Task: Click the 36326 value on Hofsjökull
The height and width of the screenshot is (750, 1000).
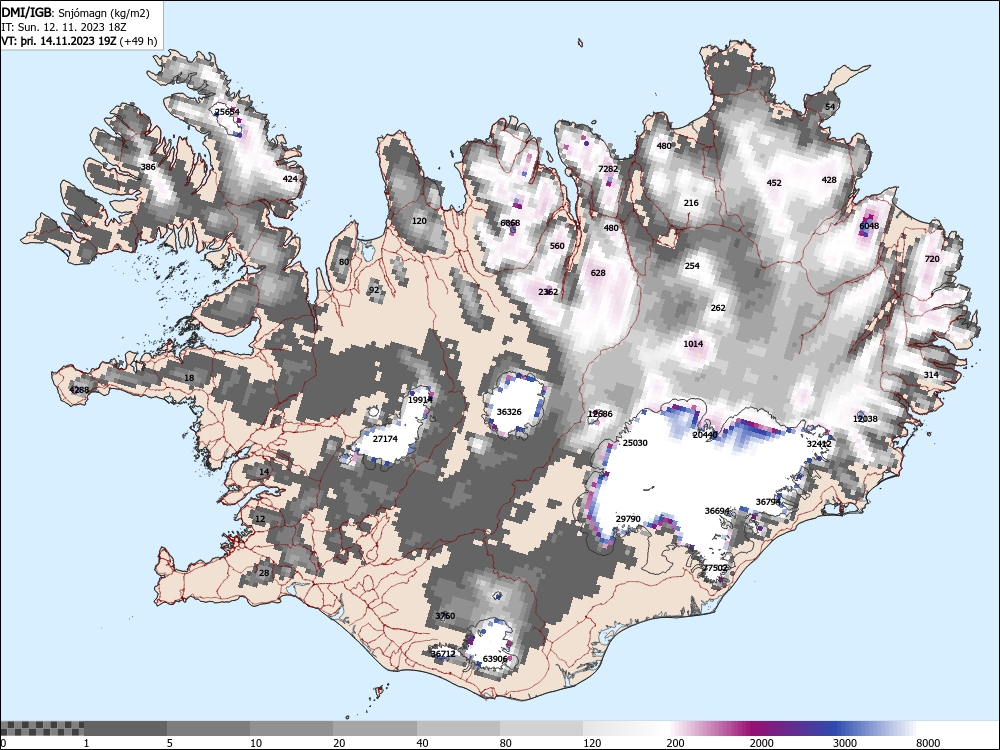Action: click(509, 412)
